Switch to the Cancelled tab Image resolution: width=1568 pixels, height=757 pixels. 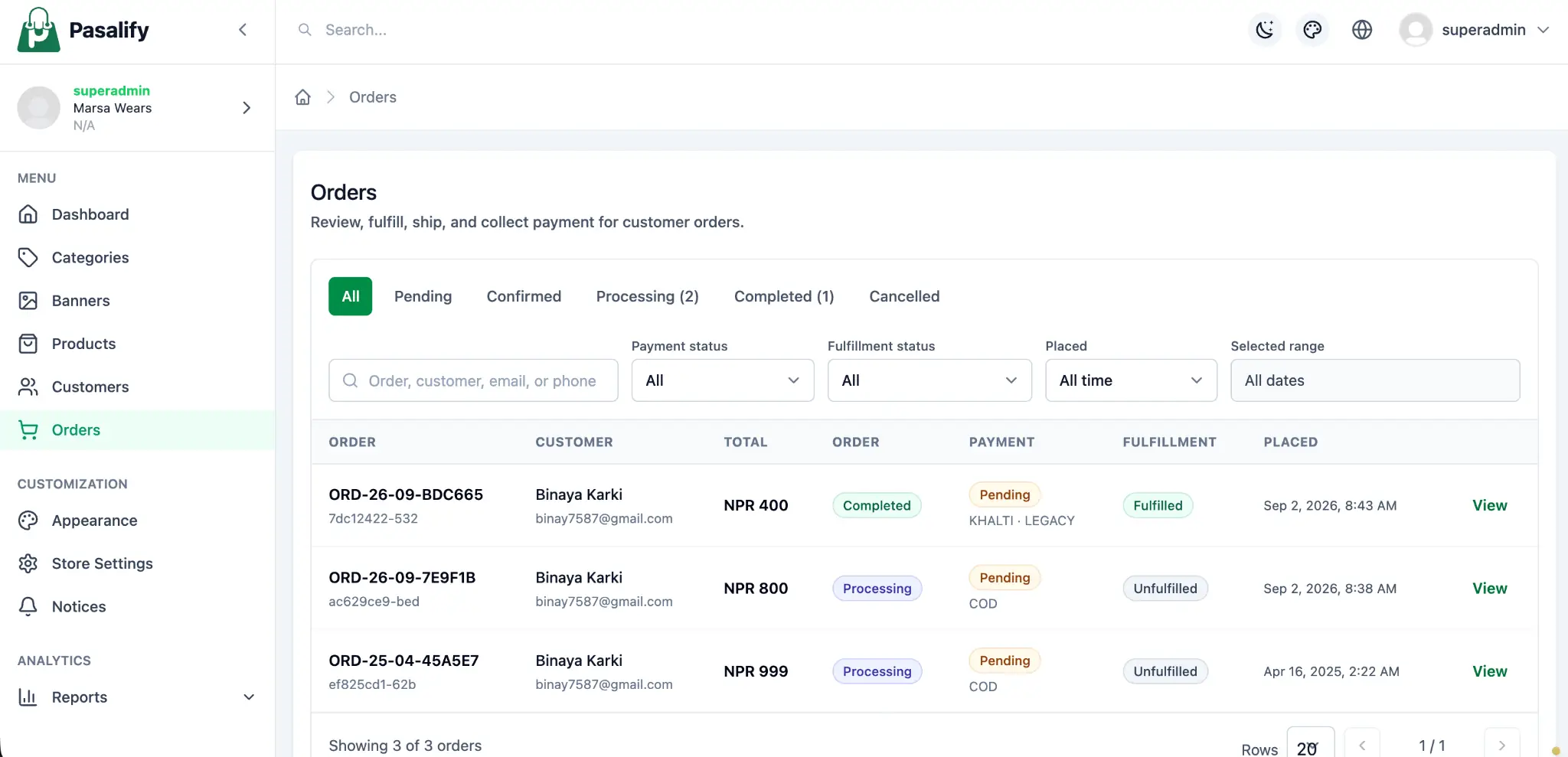904,296
